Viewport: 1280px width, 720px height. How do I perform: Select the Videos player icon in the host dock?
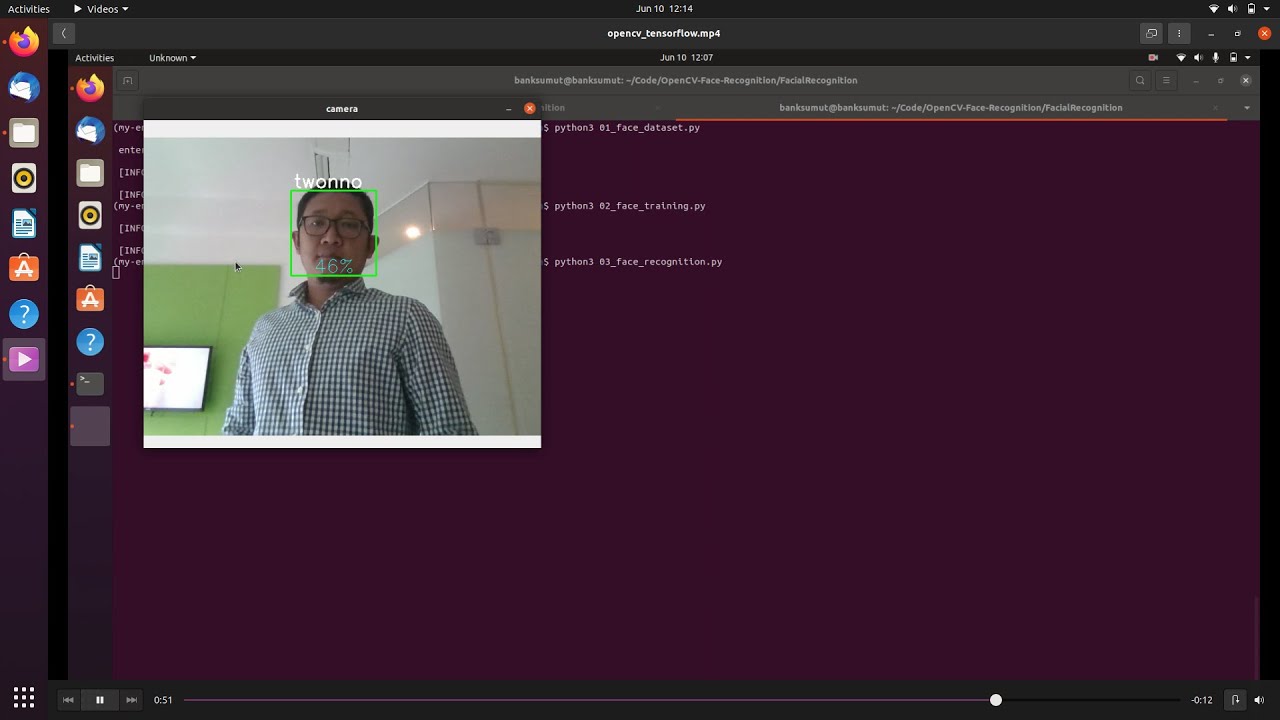(24, 360)
